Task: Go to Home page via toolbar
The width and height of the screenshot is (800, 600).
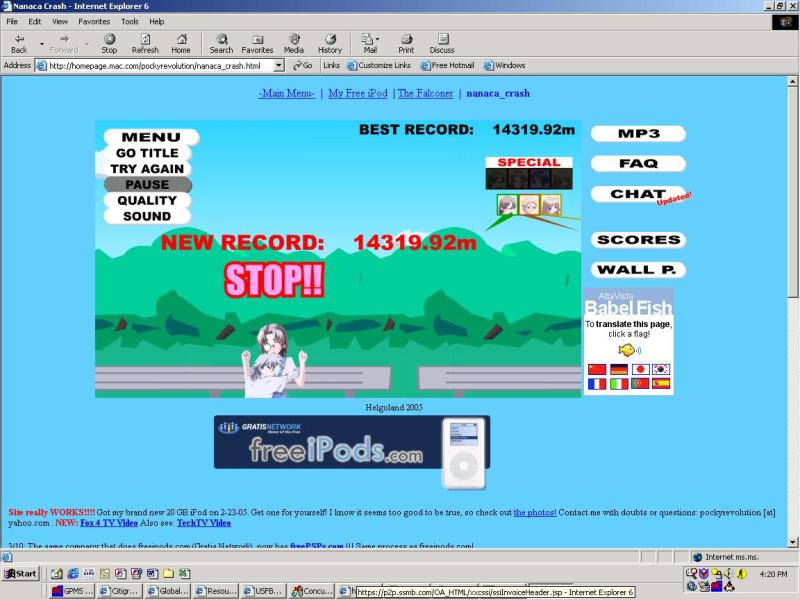Action: point(181,44)
